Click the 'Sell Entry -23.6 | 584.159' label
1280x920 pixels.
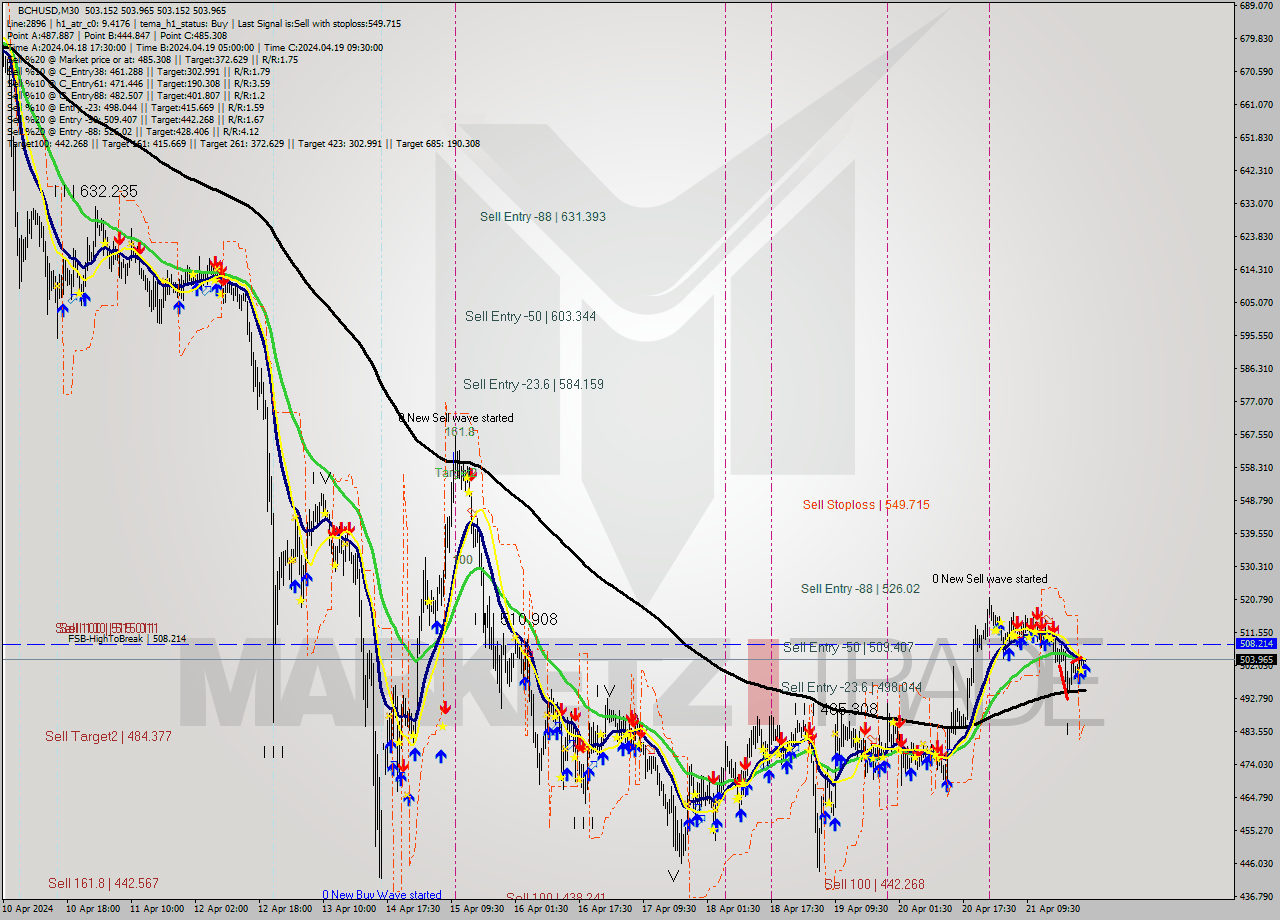[x=533, y=384]
